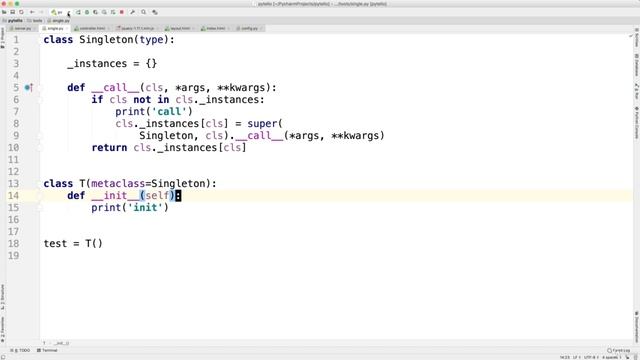
Task: Click the inspection checkmark indicator at editor top-right
Action: (x=631, y=36)
